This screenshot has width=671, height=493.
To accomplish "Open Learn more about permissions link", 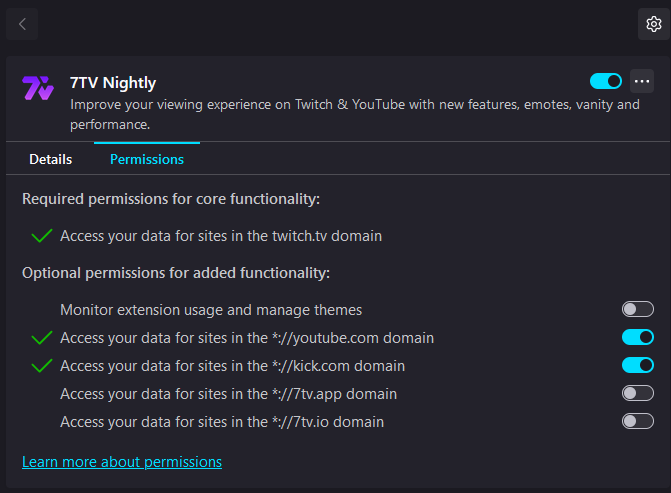I will 122,462.
